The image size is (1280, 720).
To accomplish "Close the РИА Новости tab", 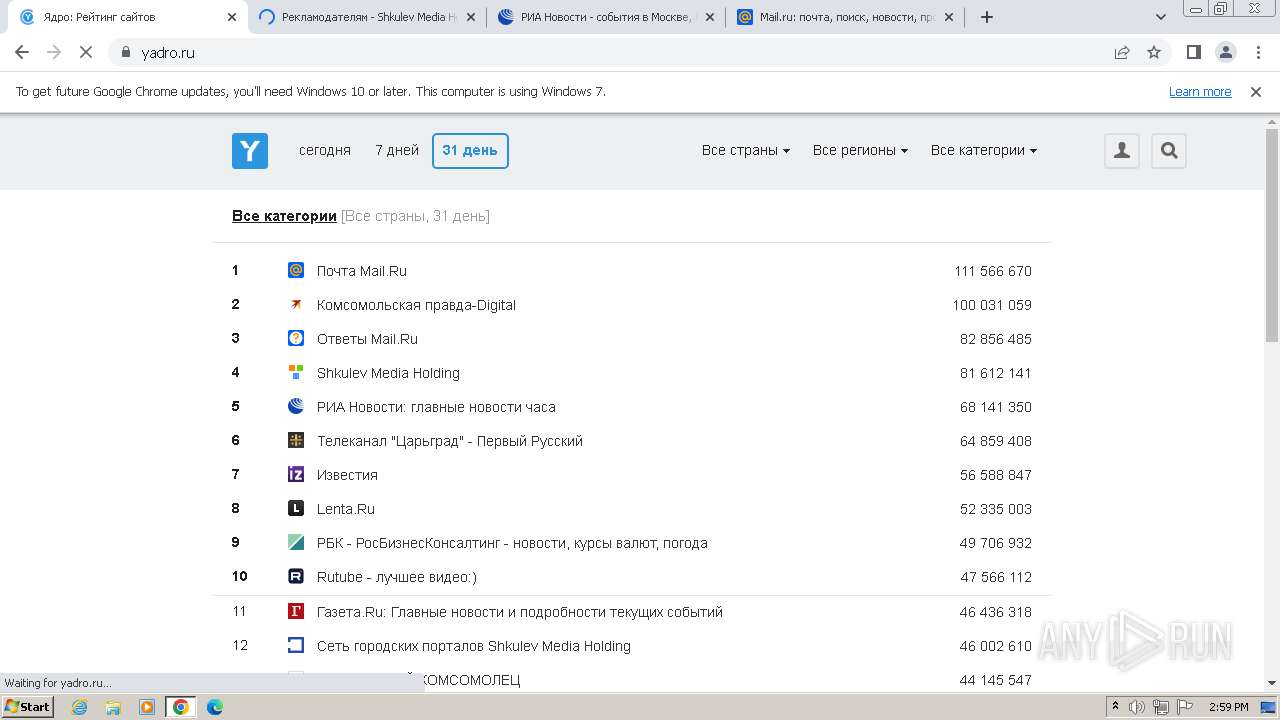I will (710, 17).
